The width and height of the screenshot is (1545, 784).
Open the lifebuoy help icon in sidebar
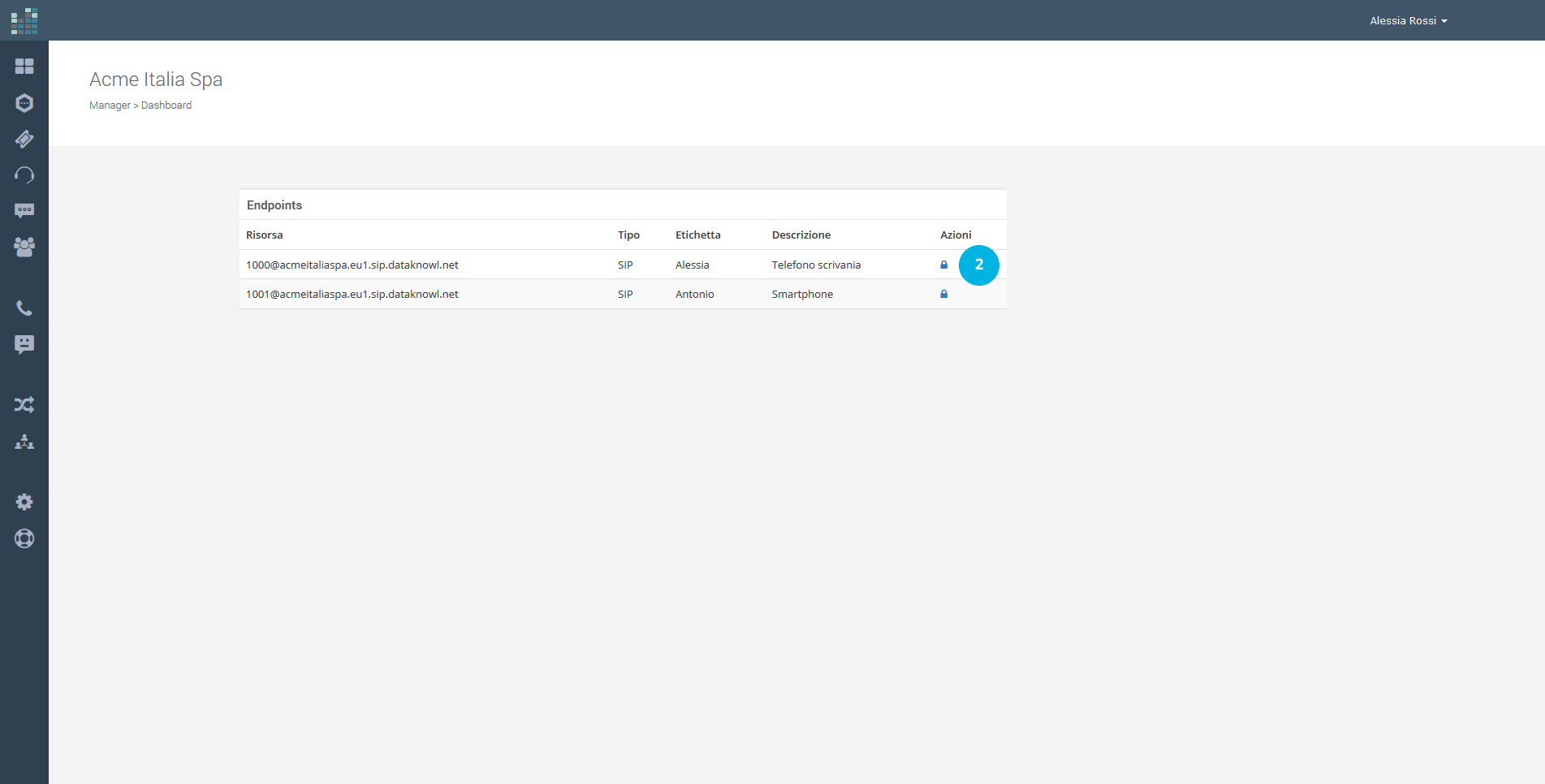24,539
